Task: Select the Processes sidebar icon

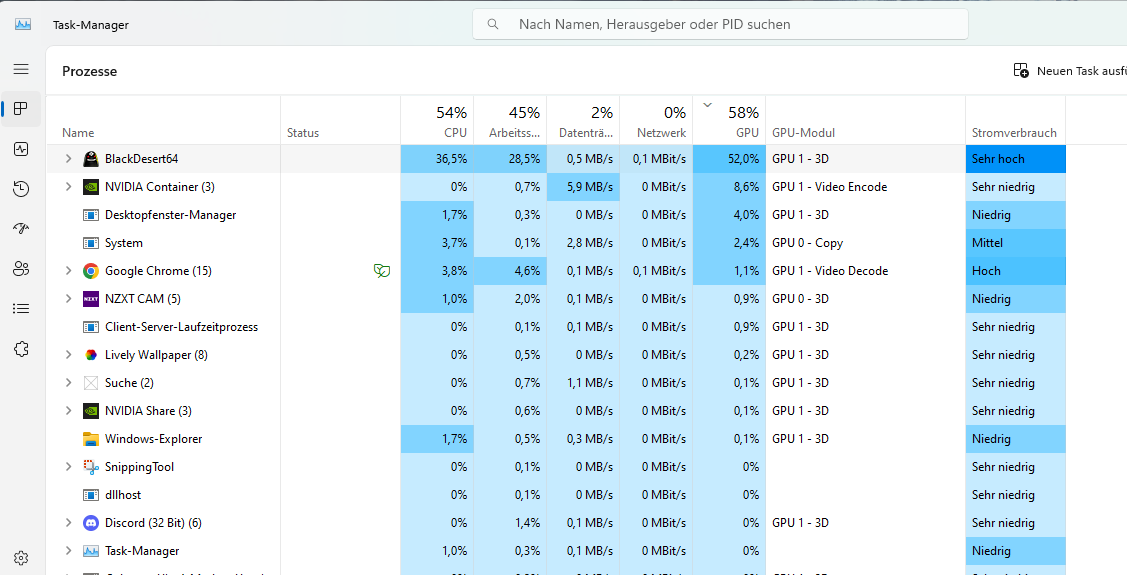Action: point(21,109)
